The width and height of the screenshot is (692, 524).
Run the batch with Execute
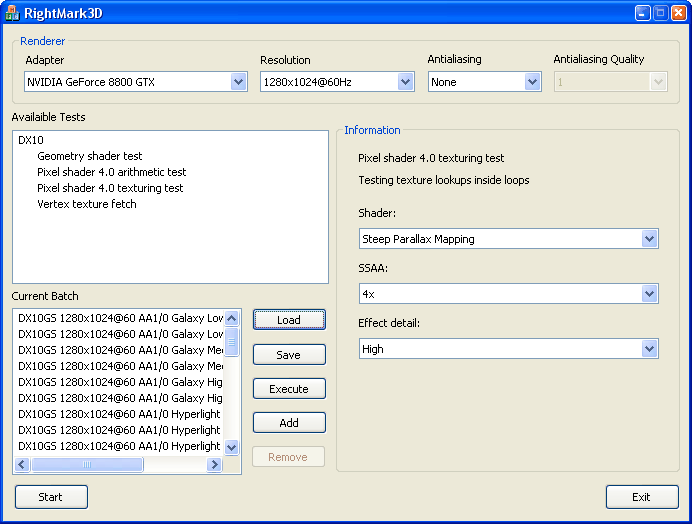coord(289,389)
